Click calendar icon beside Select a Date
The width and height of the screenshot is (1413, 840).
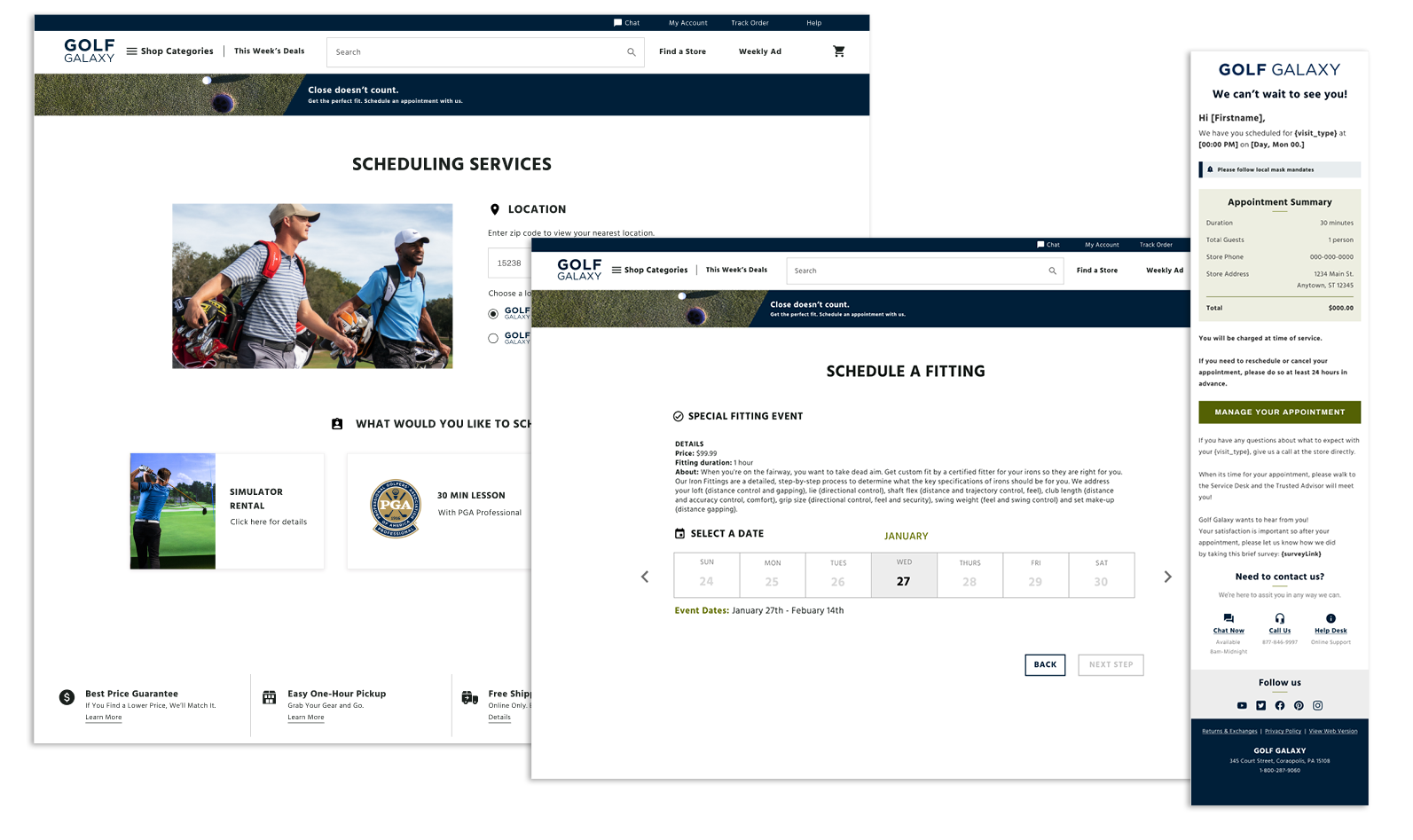[x=680, y=534]
